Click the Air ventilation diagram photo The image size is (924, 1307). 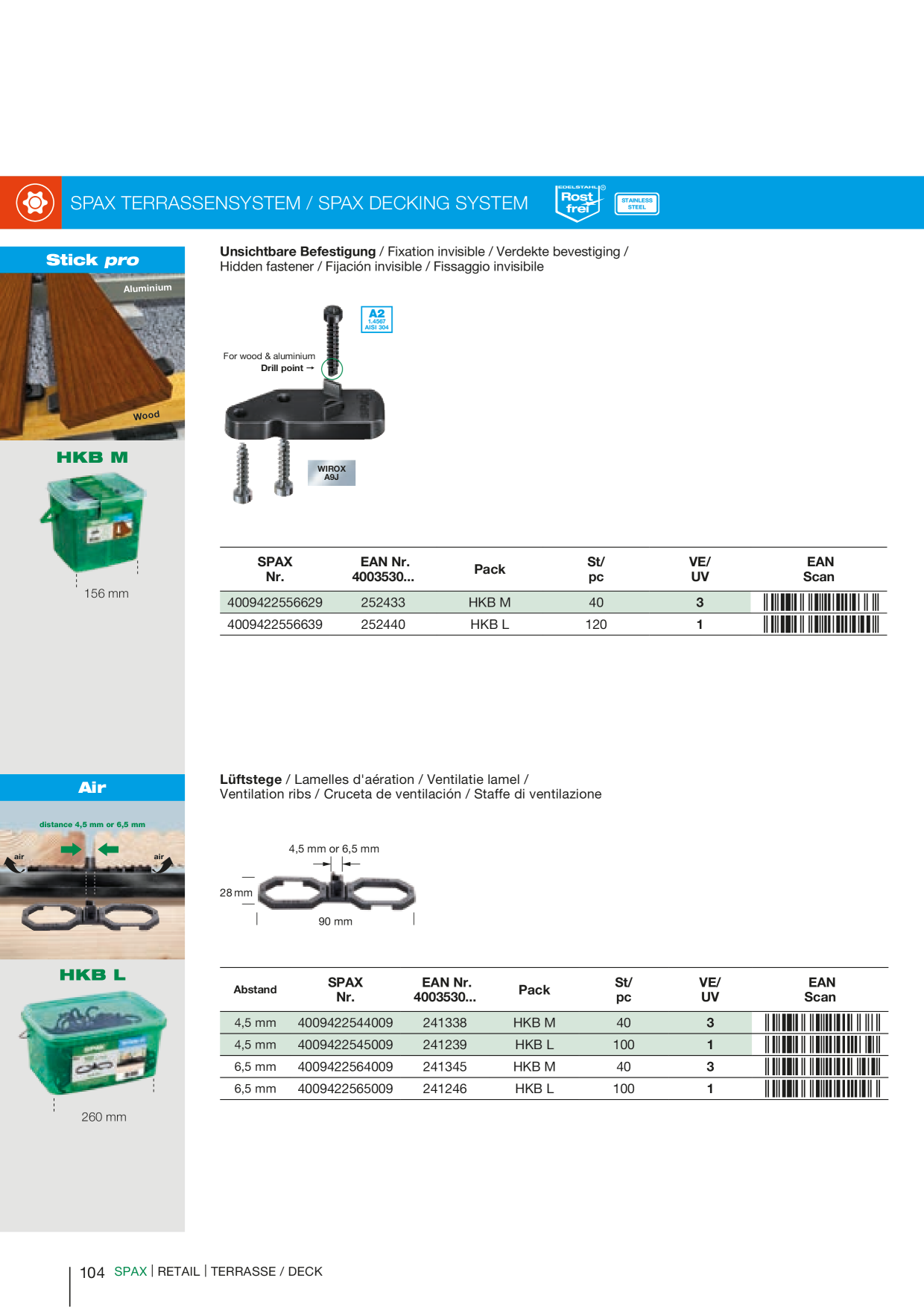tap(92, 880)
